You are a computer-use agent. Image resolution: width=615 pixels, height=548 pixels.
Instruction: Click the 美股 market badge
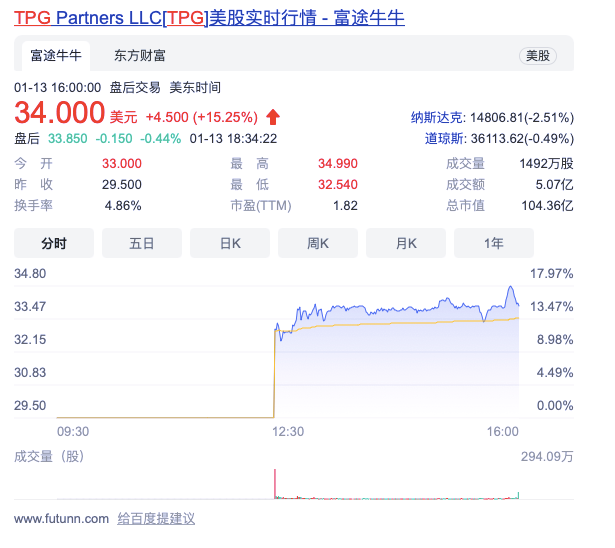point(538,56)
